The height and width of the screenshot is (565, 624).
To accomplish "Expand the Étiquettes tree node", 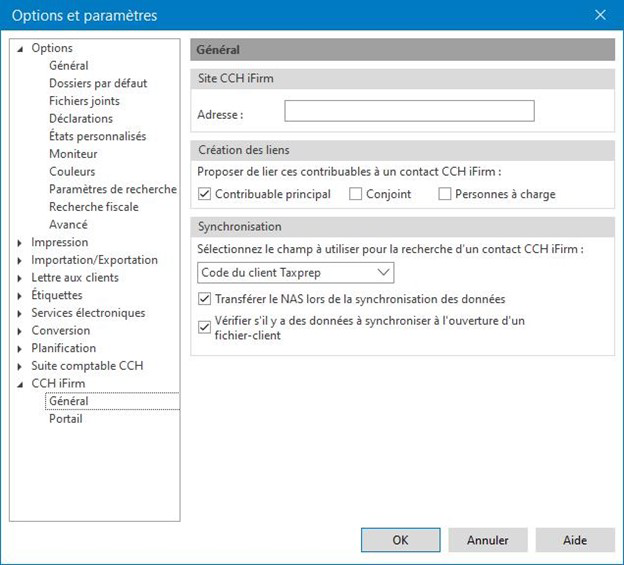I will coord(20,296).
